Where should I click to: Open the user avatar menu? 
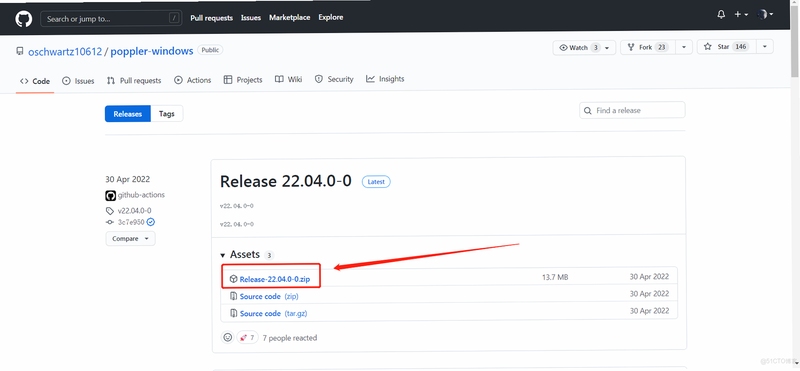pyautogui.click(x=765, y=15)
